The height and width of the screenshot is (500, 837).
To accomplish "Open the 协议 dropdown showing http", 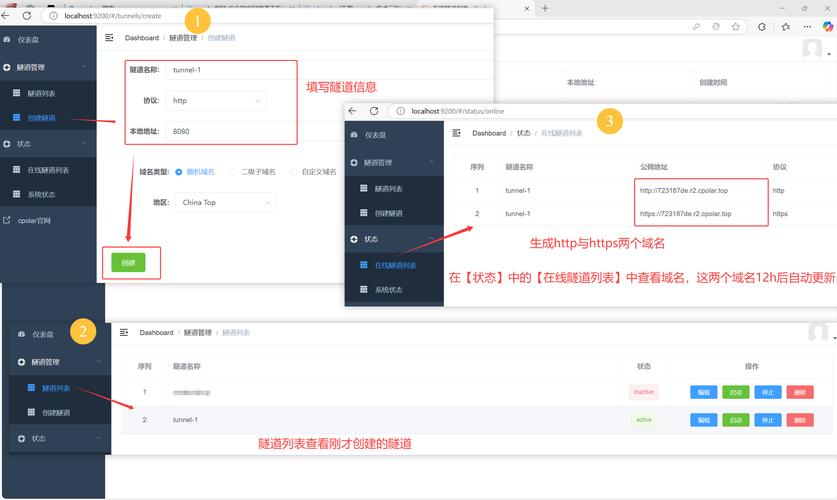I will pyautogui.click(x=216, y=100).
